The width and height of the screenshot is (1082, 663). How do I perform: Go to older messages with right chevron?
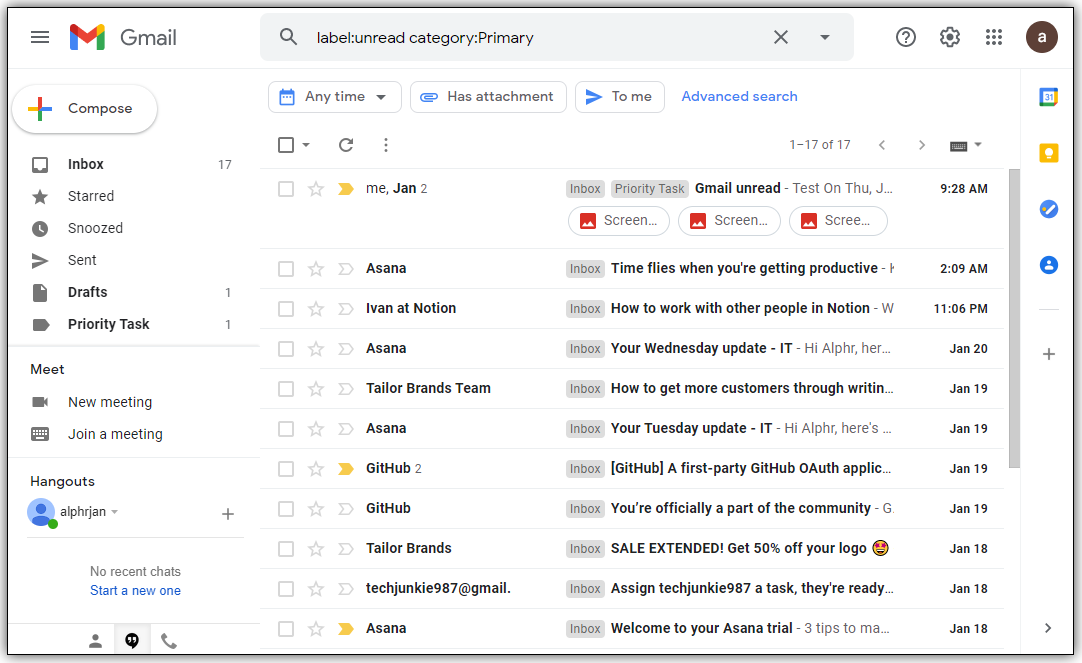point(921,145)
